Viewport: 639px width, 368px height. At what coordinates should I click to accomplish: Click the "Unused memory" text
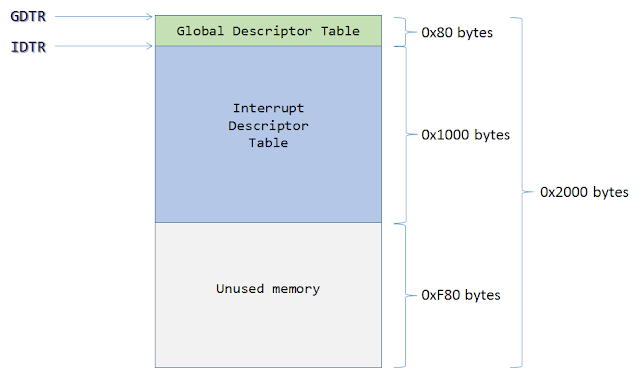(x=268, y=289)
